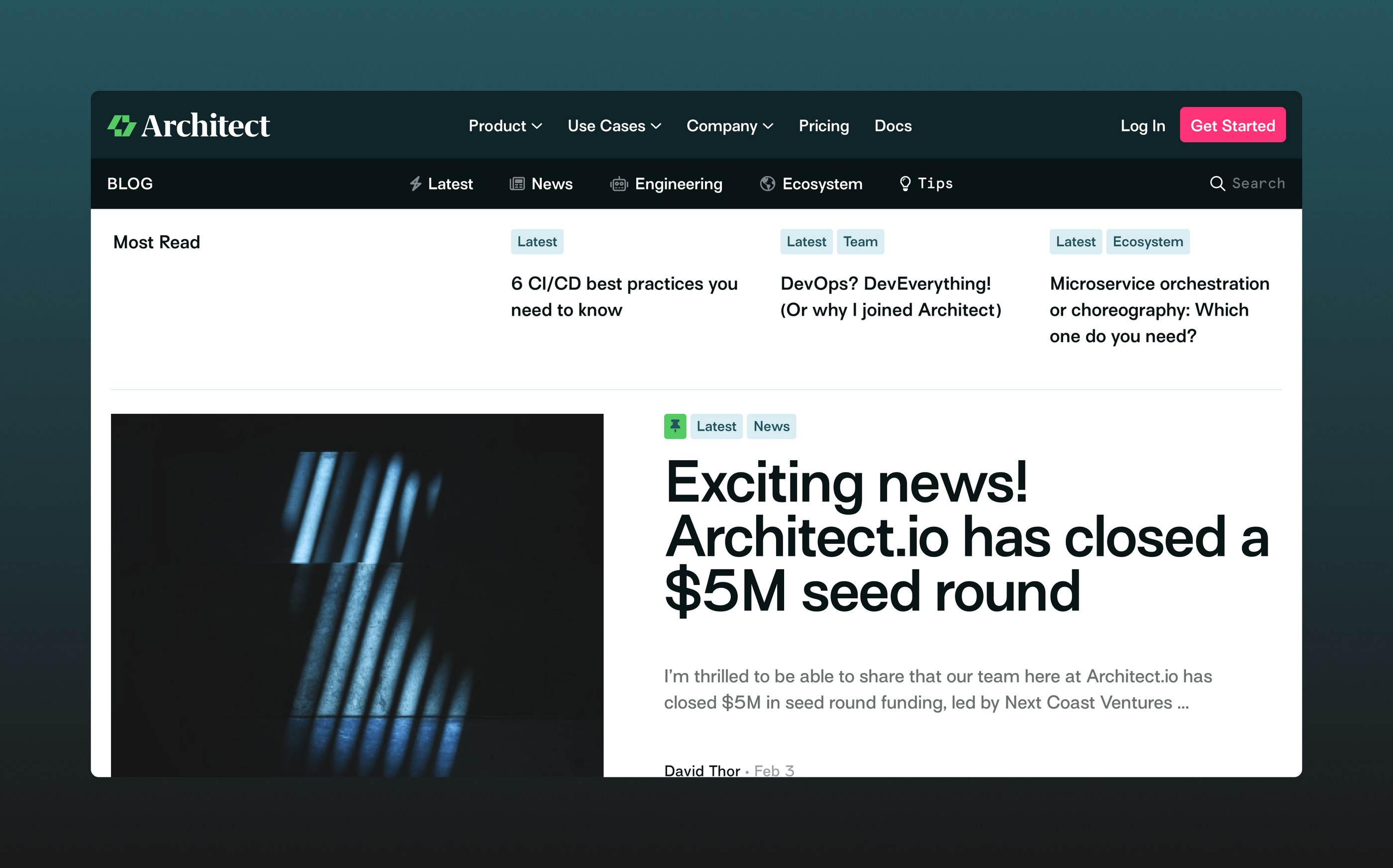The width and height of the screenshot is (1393, 868).
Task: Click the Architect logo icon
Action: [x=122, y=126]
